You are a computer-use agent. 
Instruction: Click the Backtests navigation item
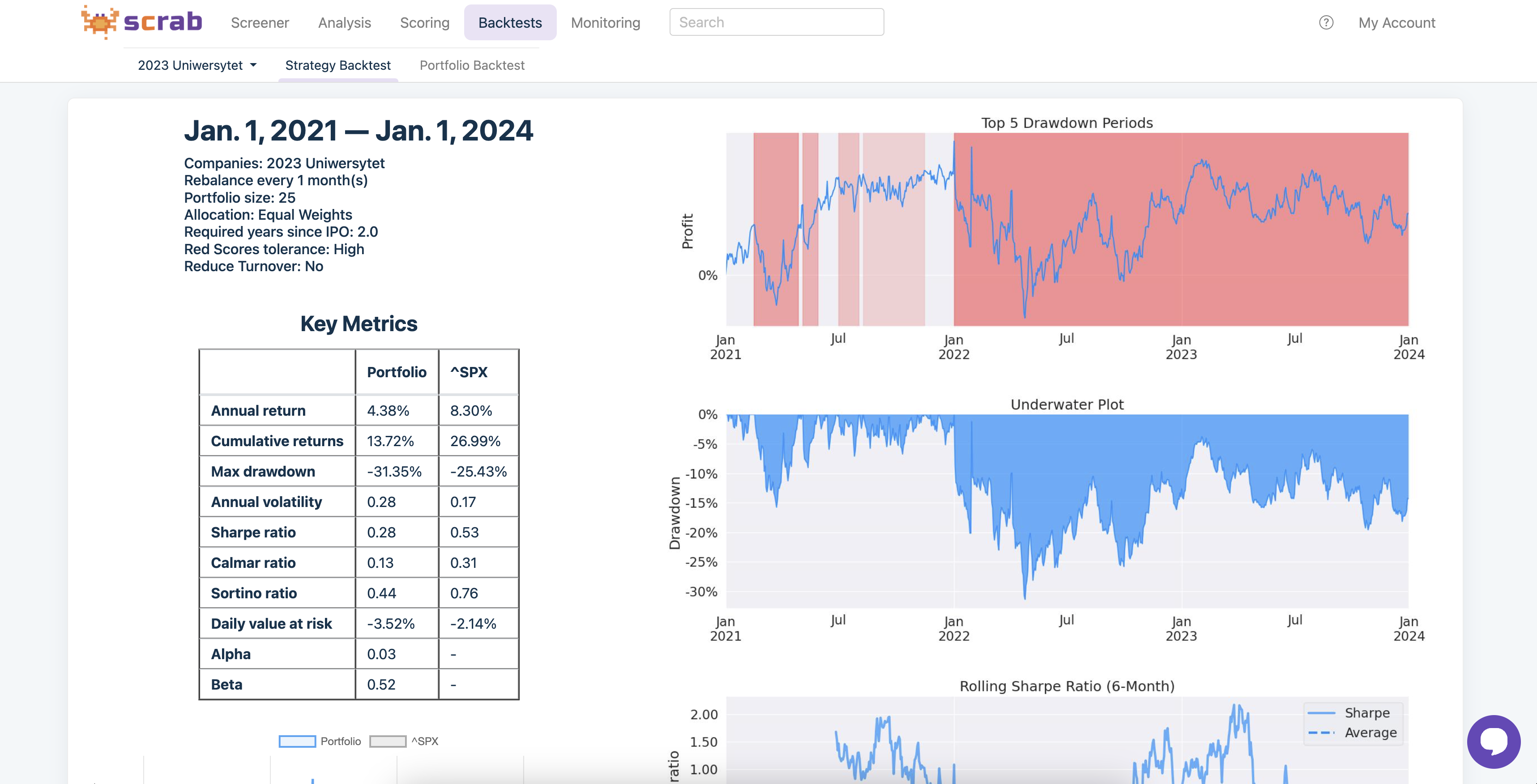point(509,23)
